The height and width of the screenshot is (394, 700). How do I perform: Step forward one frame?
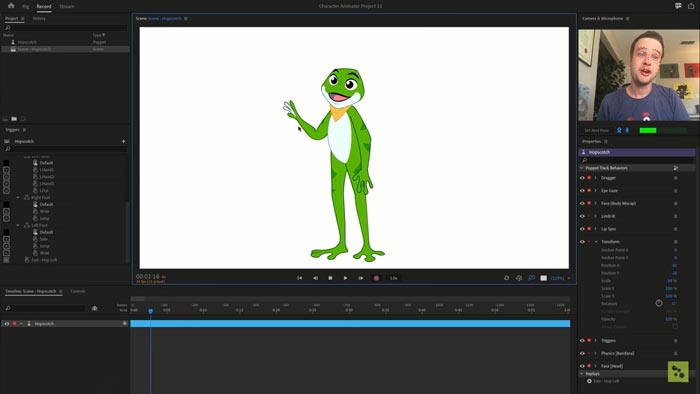(x=361, y=278)
